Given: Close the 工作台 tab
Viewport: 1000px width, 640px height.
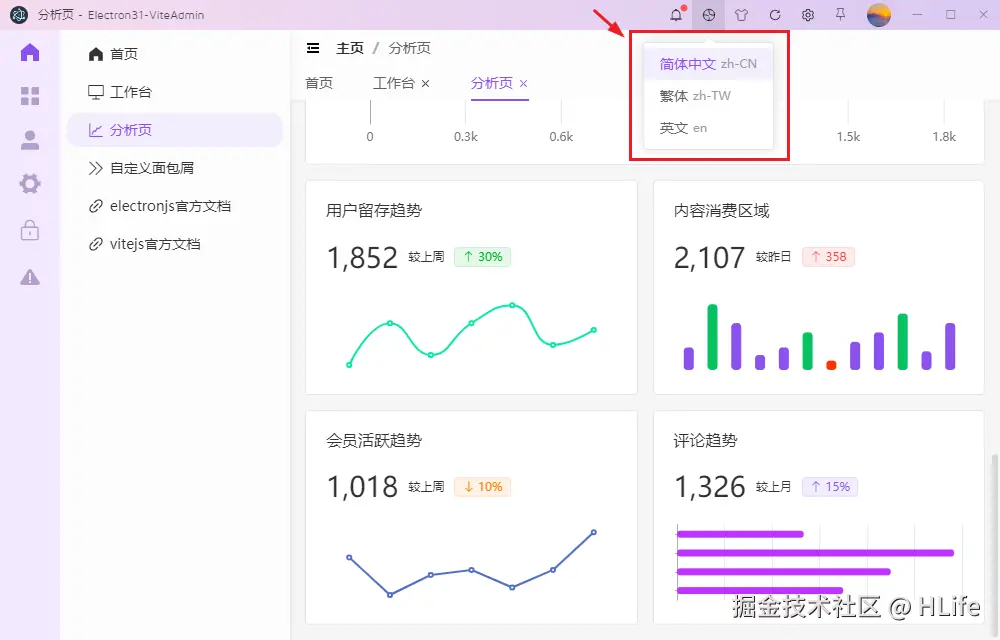Looking at the screenshot, I should pos(425,84).
